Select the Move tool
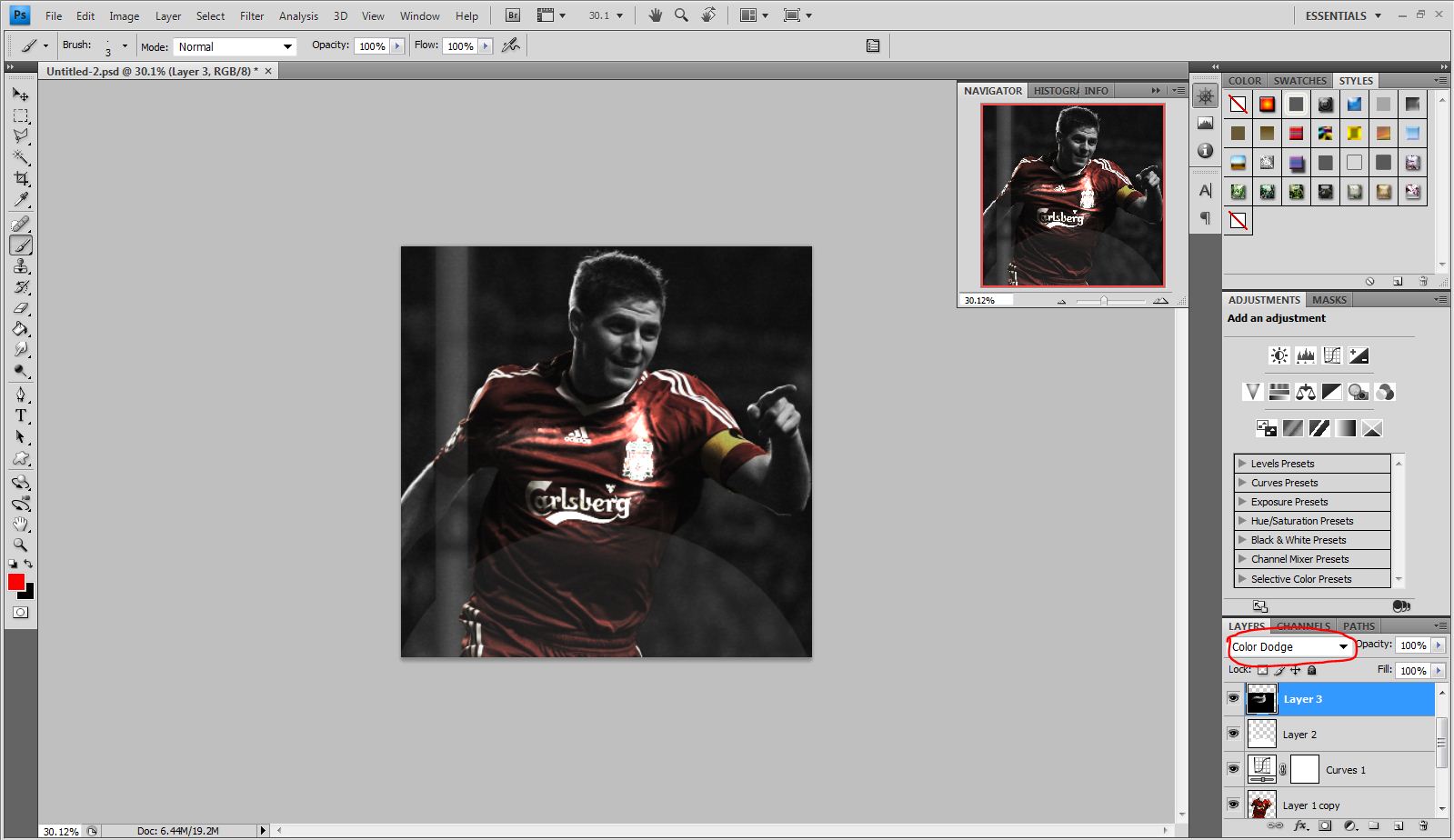Viewport: 1454px width, 840px height. [20, 94]
